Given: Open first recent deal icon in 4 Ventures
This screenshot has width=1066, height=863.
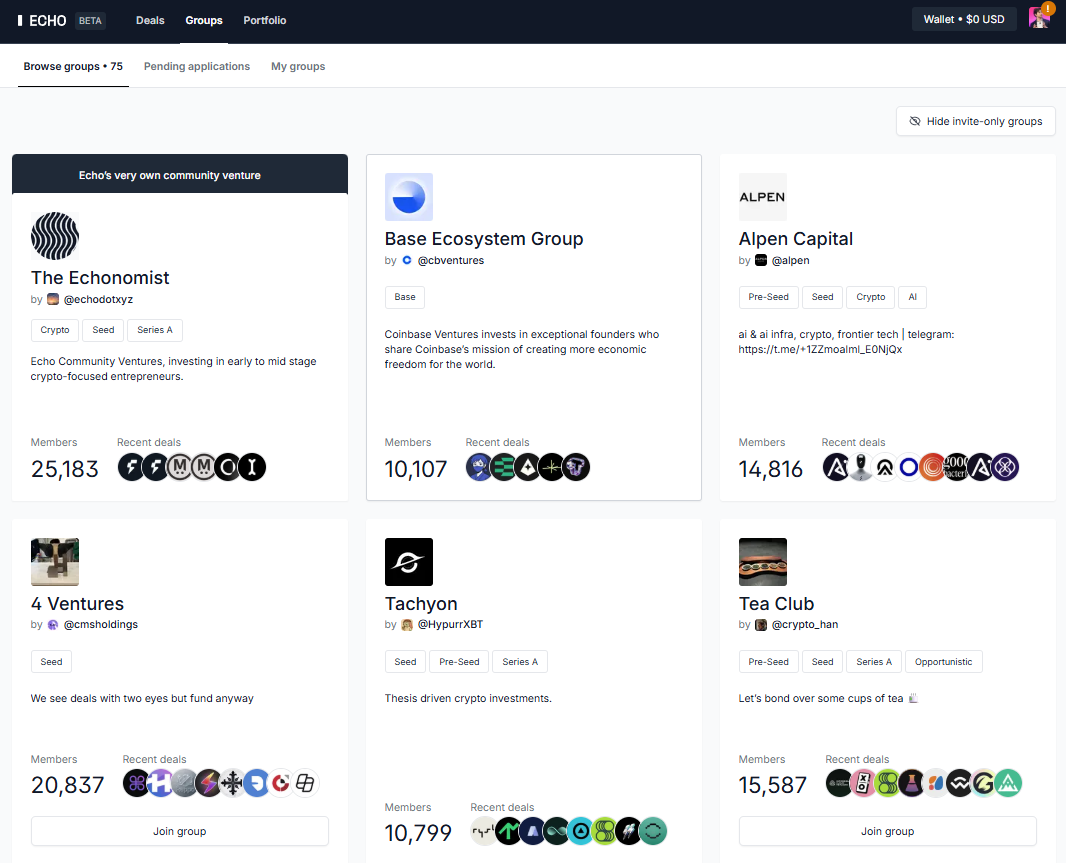Looking at the screenshot, I should click(136, 783).
